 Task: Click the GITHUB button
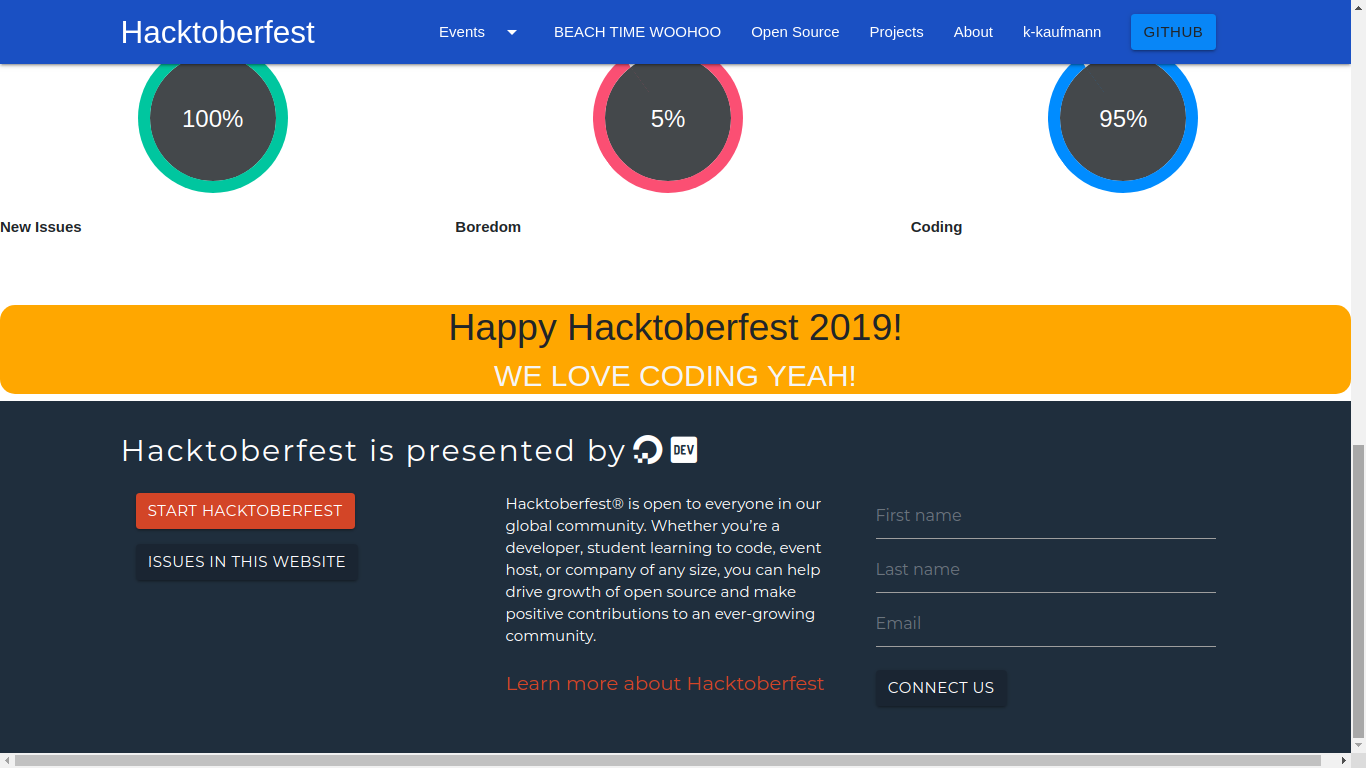(1172, 32)
